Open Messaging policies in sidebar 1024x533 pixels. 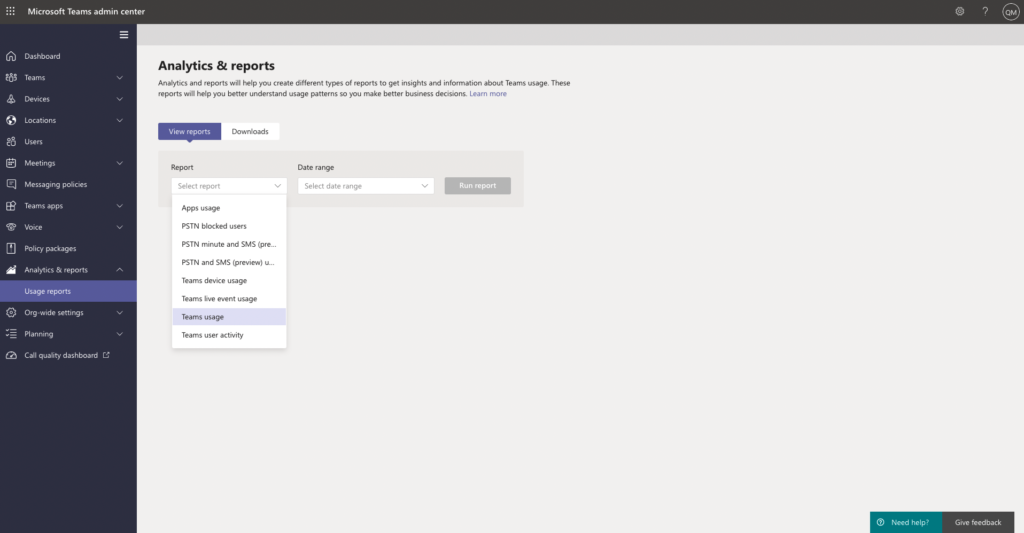point(68,184)
